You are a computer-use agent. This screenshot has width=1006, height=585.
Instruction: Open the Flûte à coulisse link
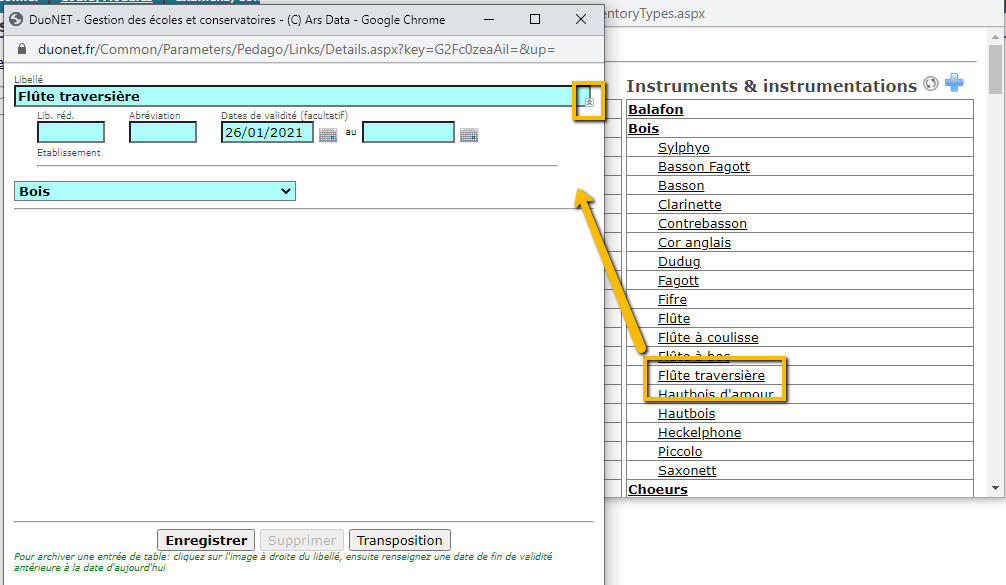point(708,337)
